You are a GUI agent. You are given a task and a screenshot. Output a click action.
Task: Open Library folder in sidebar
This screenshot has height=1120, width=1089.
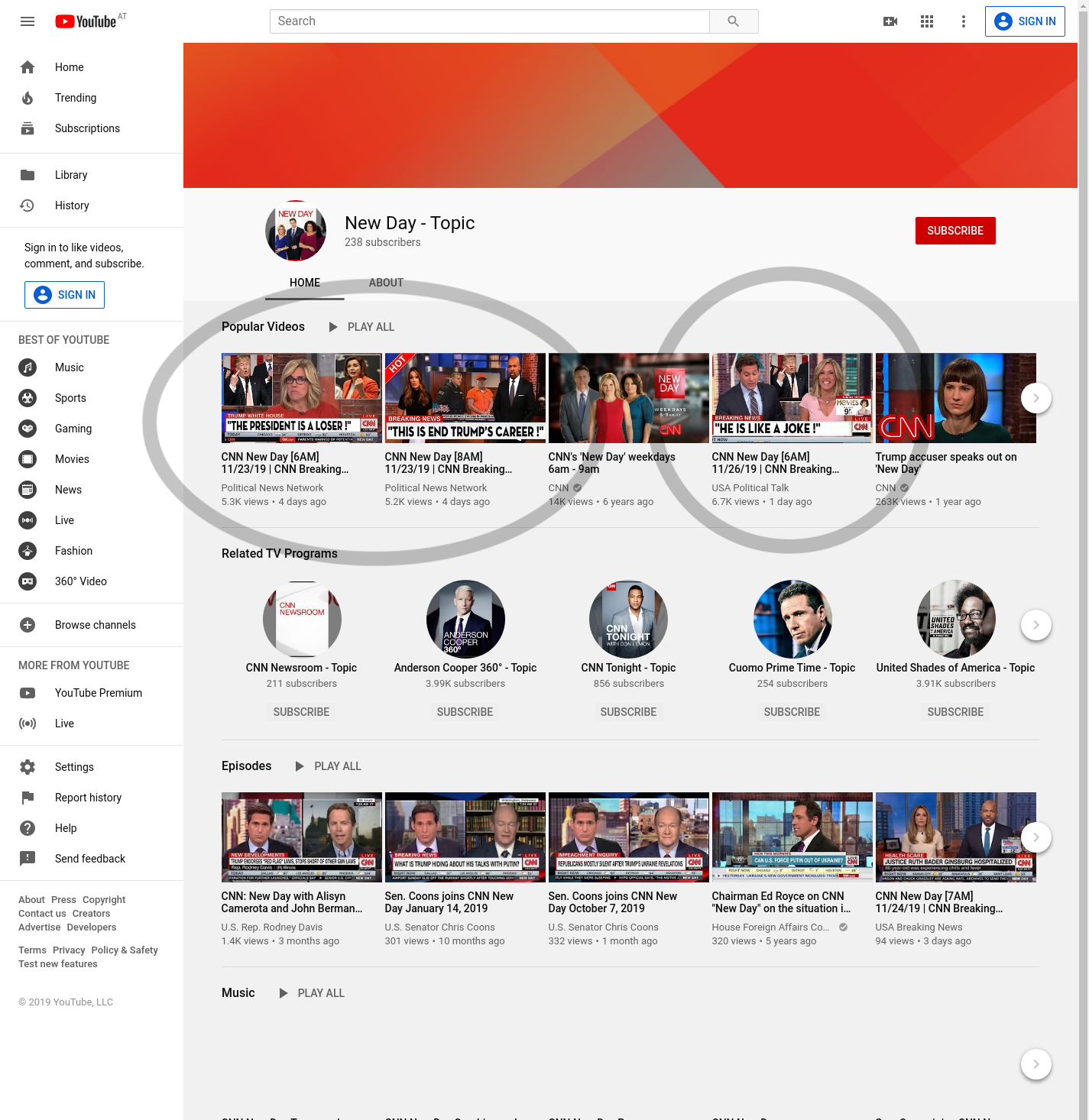coord(92,175)
